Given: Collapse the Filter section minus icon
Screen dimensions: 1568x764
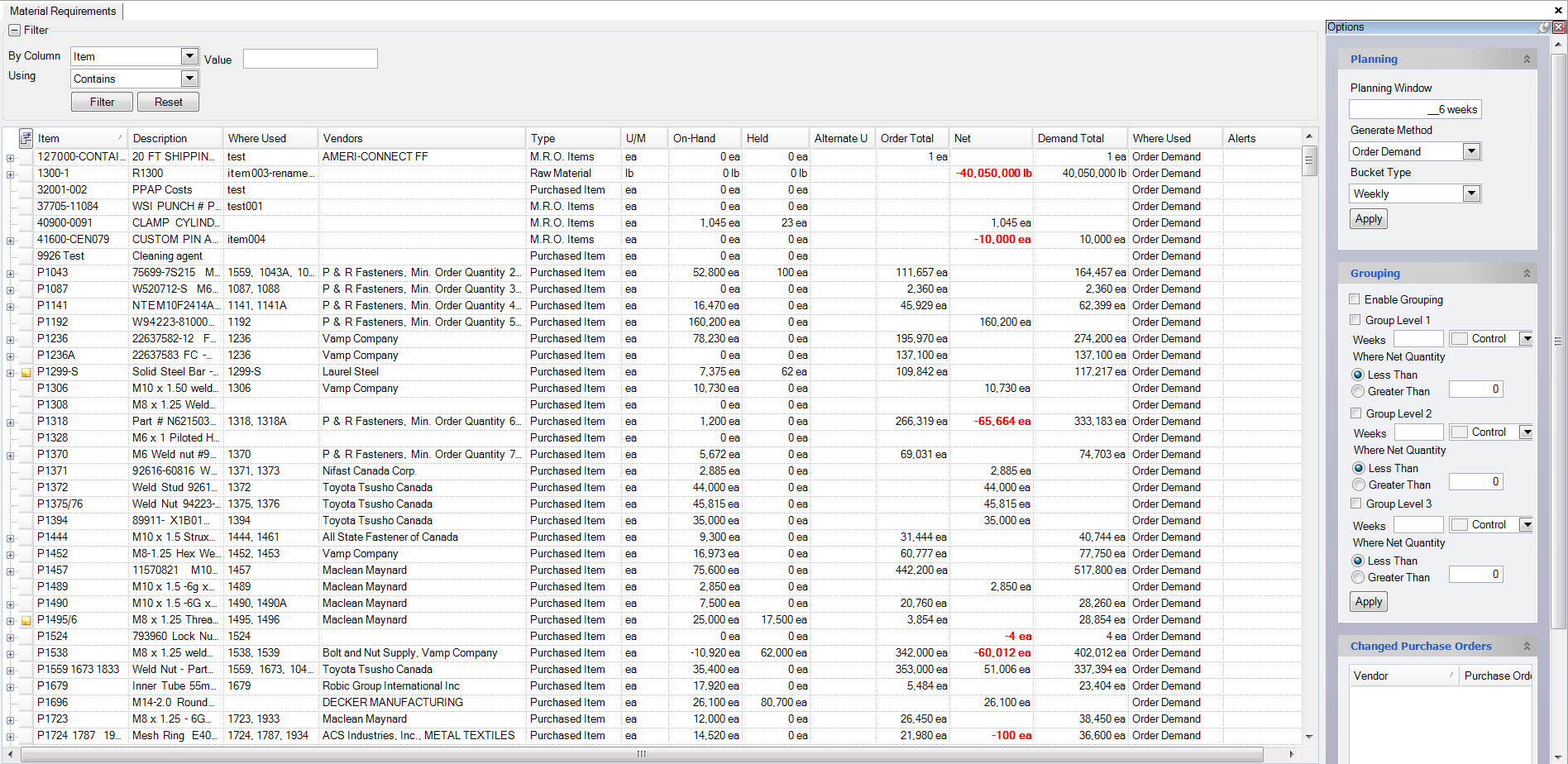Looking at the screenshot, I should (14, 31).
